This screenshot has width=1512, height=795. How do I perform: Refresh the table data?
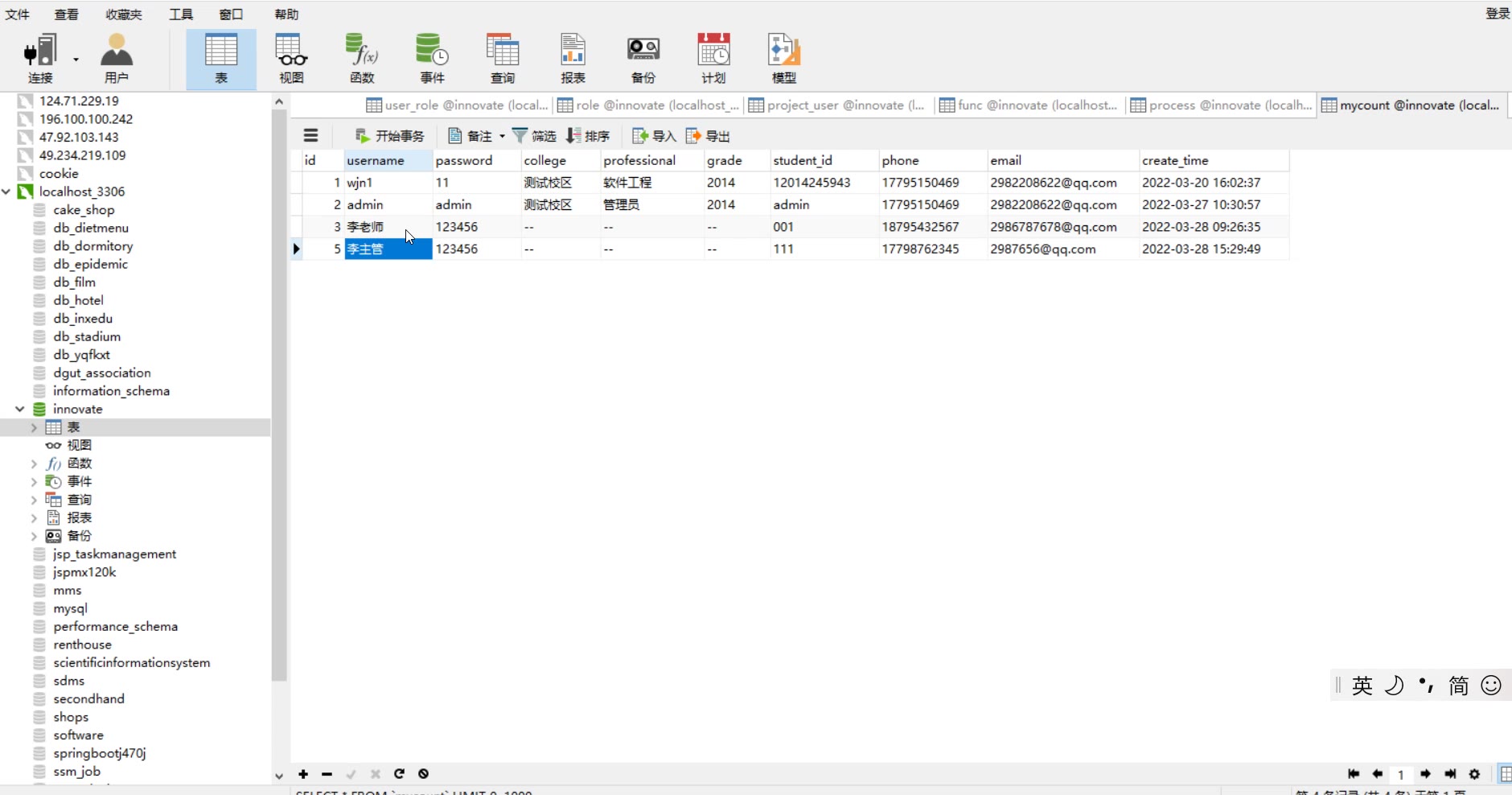(399, 774)
